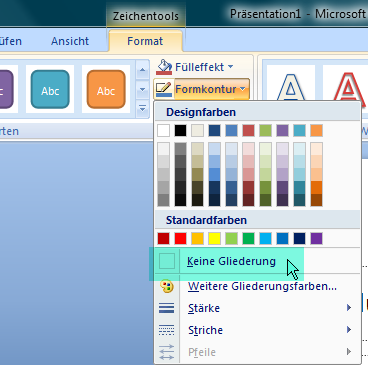Open the Striche menu entry
The width and height of the screenshot is (368, 365).
point(258,330)
